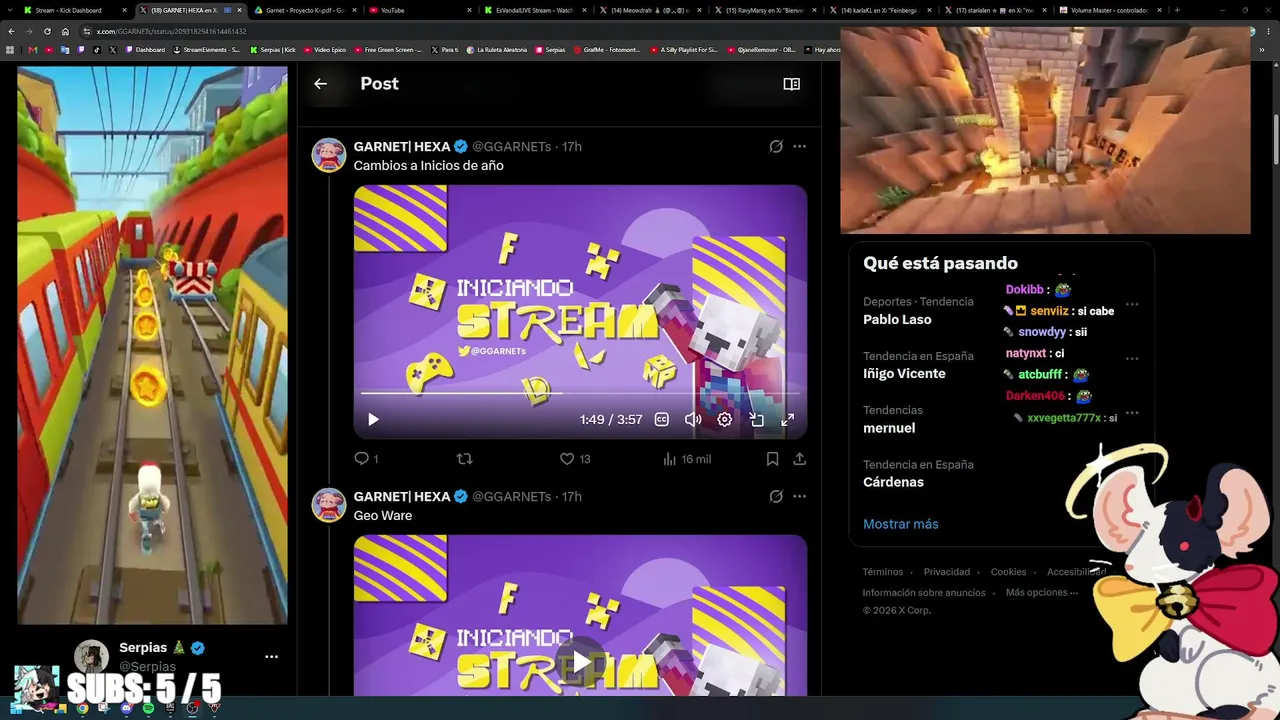
Task: Open GARNET| HEXA avatar on first post
Action: coord(329,155)
